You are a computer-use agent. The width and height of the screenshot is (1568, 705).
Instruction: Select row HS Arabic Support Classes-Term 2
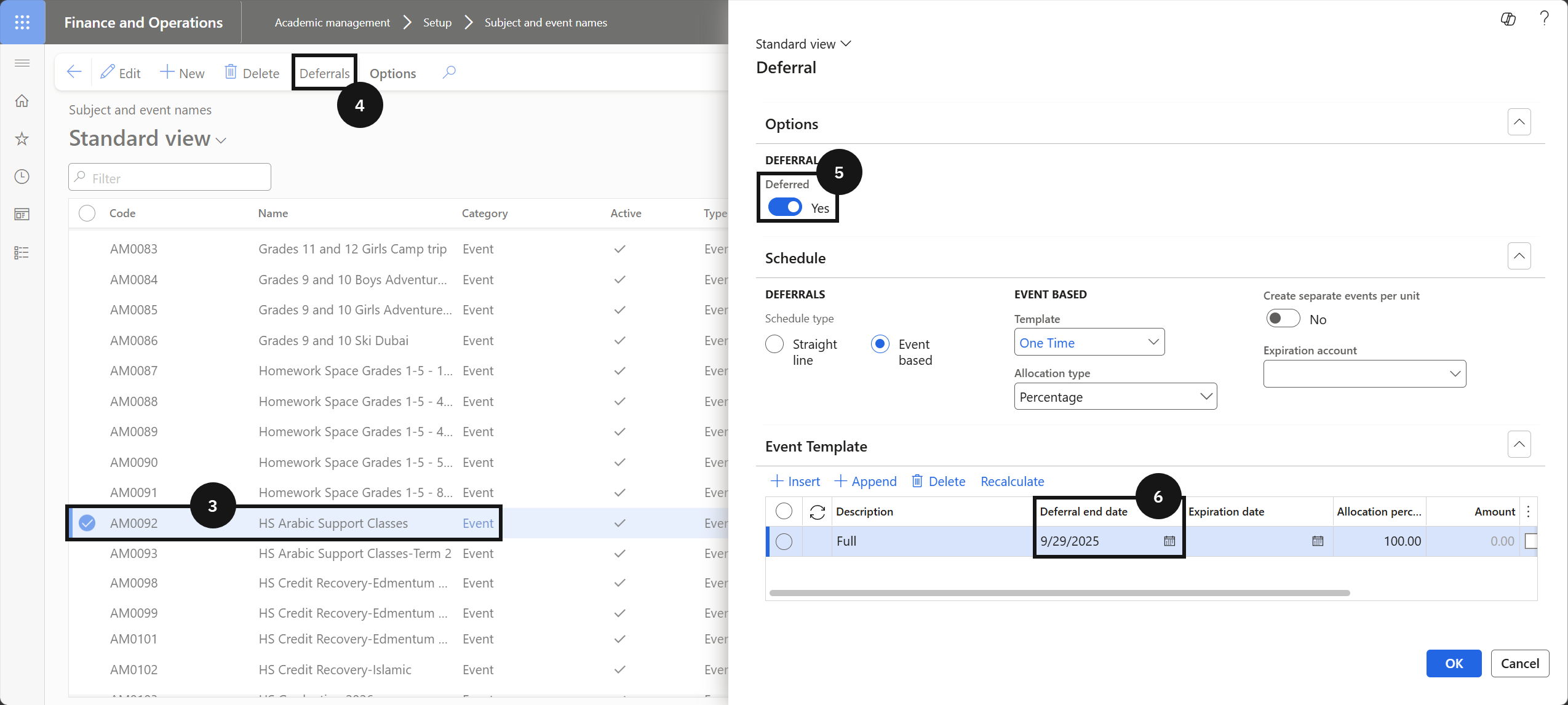point(399,553)
